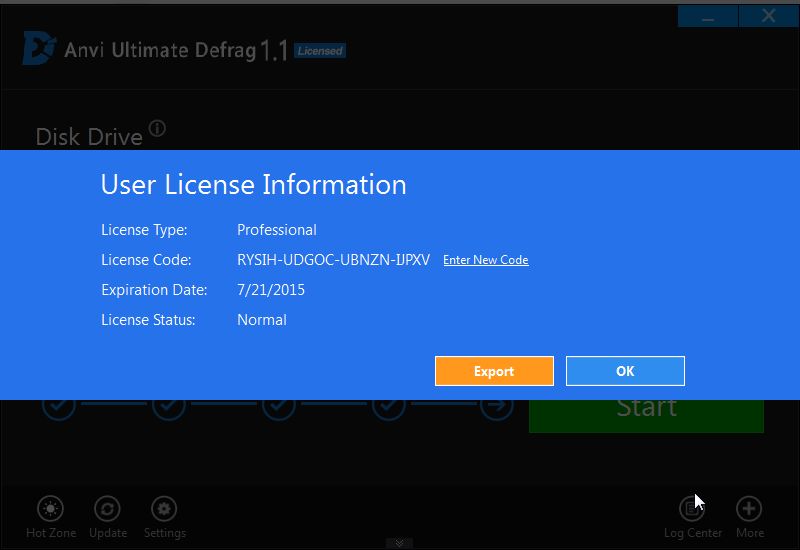Viewport: 800px width, 550px height.
Task: Click the Disk Drive info icon
Action: click(157, 128)
